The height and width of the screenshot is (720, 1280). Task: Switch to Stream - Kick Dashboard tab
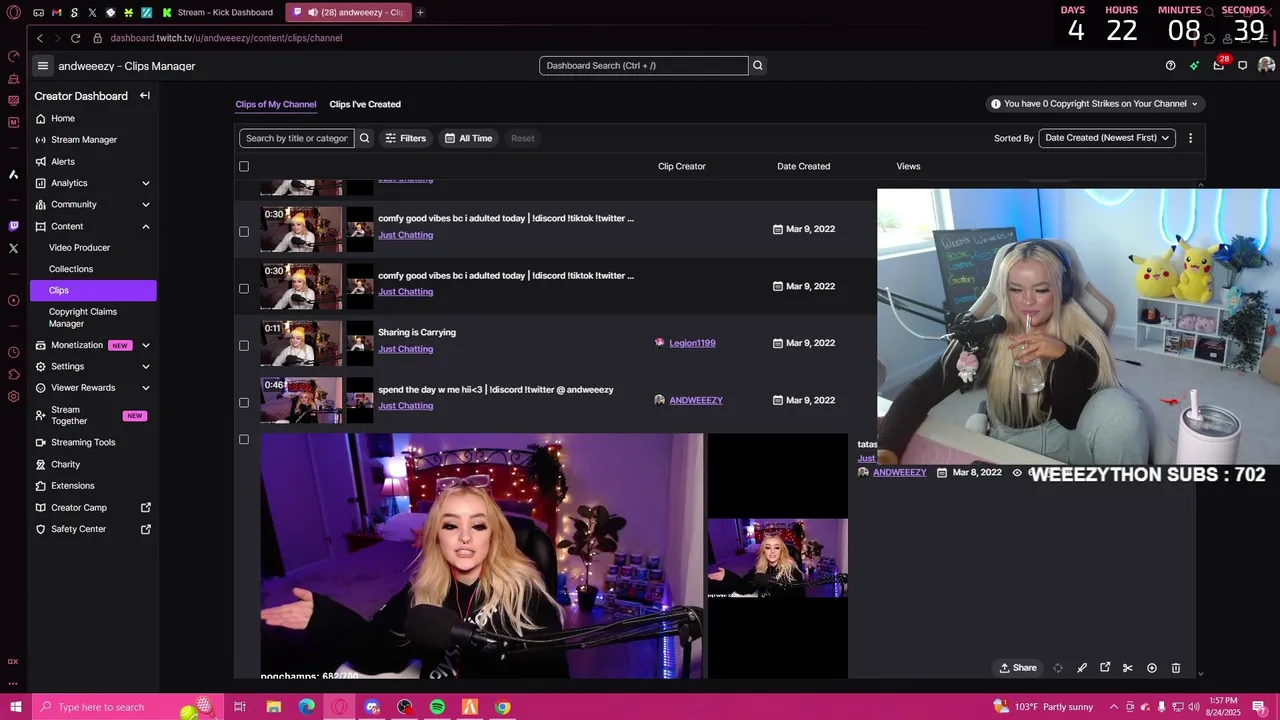click(217, 12)
